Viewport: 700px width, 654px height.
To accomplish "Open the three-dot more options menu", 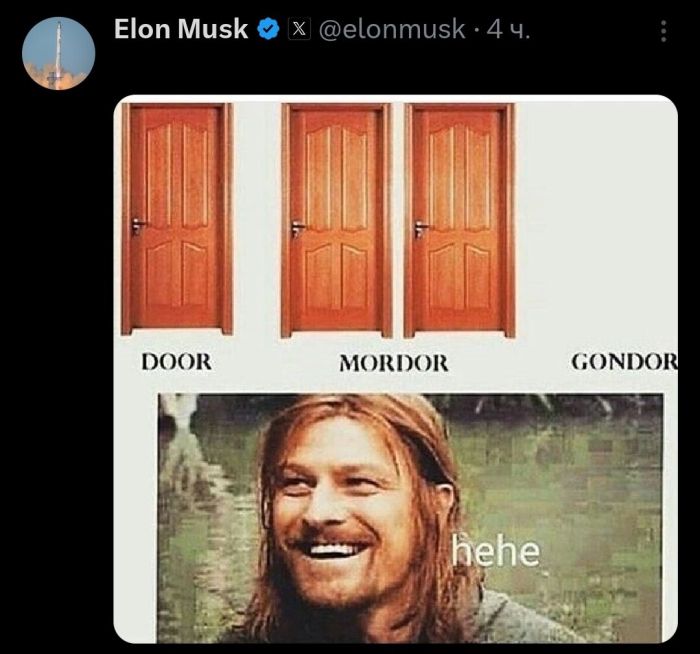I will 663,31.
